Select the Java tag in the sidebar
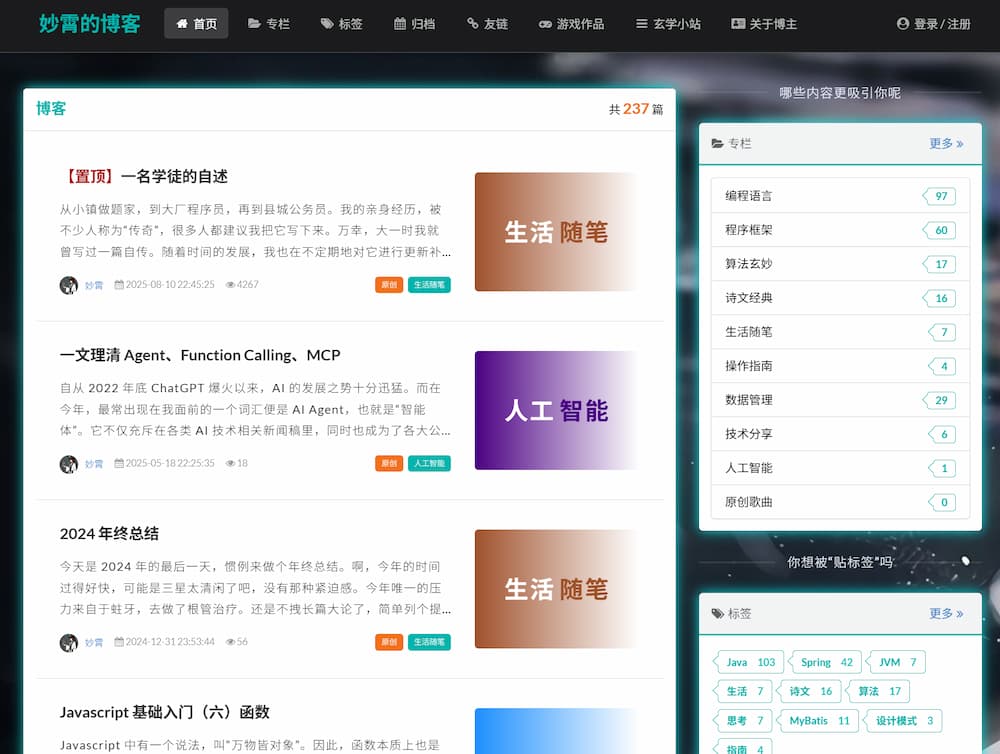The height and width of the screenshot is (754, 1000). pyautogui.click(x=747, y=661)
